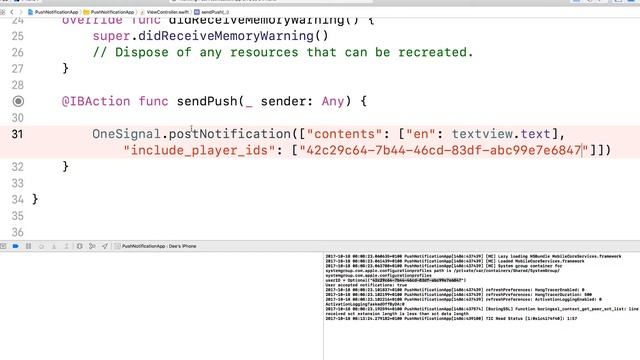Click the 'Dispose of any resources' comment
Image resolution: width=640 pixels, height=360 pixels.
[x=283, y=52]
